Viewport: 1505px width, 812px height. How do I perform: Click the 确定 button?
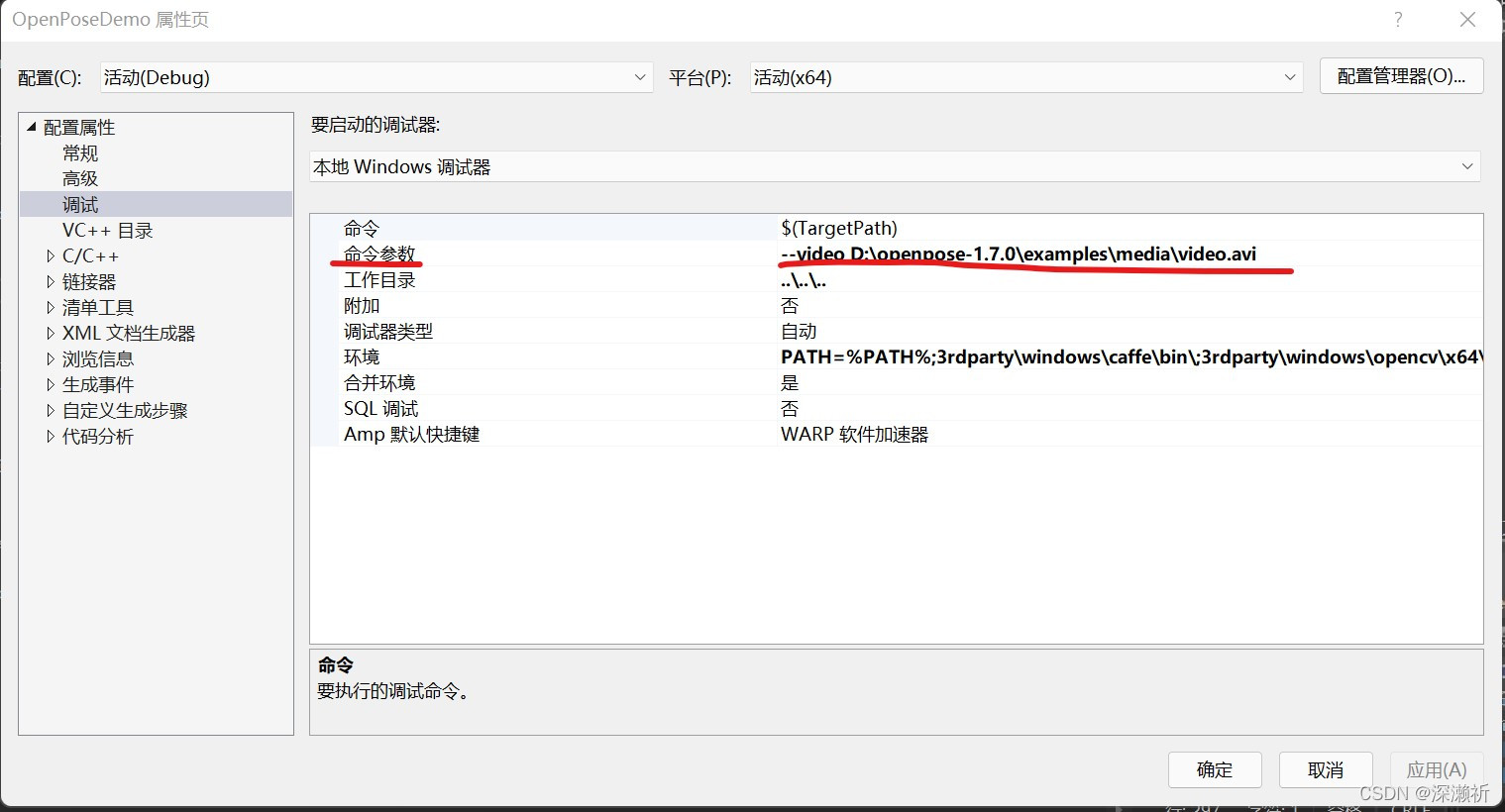pos(1214,769)
